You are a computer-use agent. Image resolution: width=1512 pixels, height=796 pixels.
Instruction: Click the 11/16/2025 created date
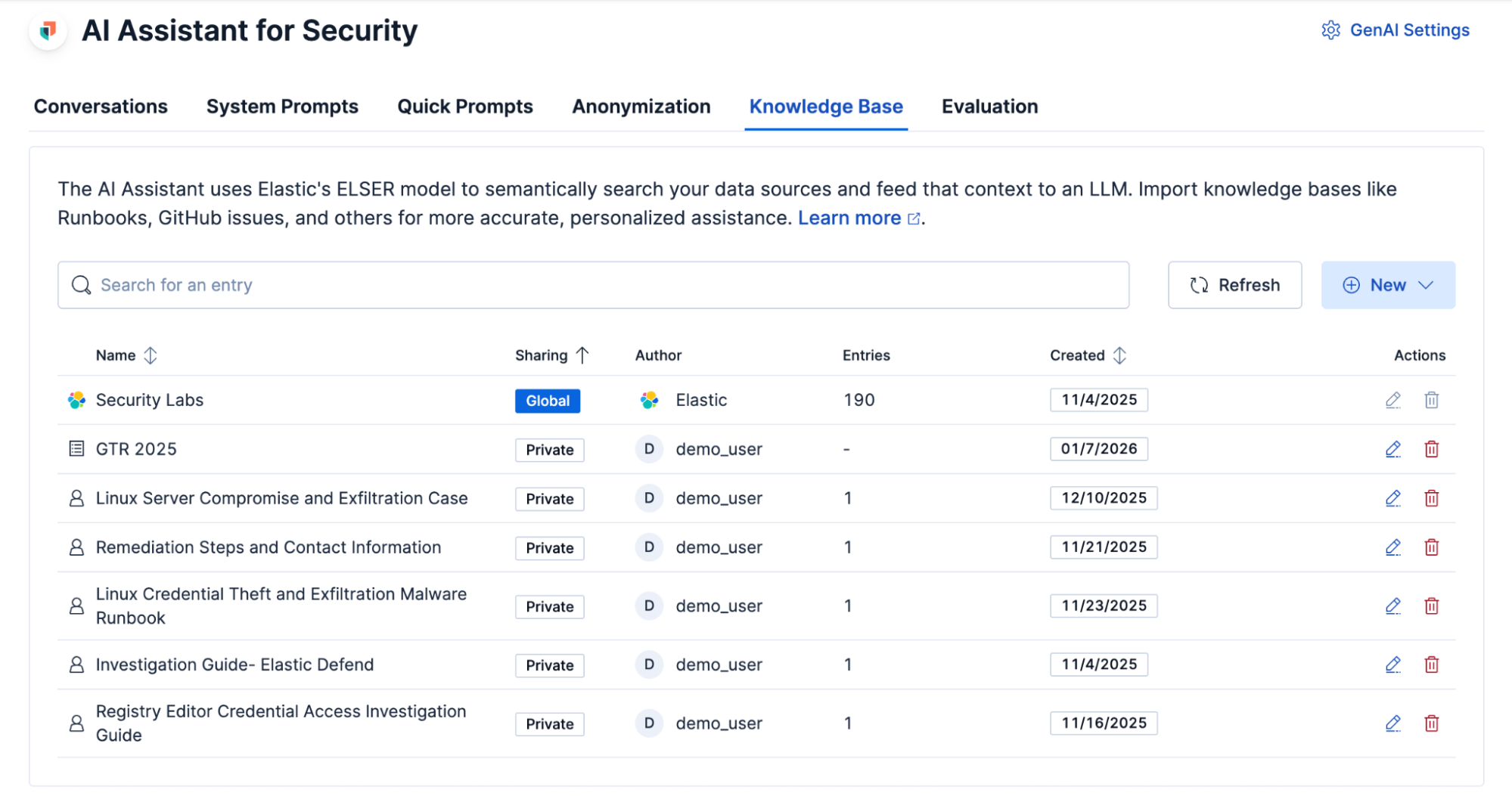pos(1104,723)
